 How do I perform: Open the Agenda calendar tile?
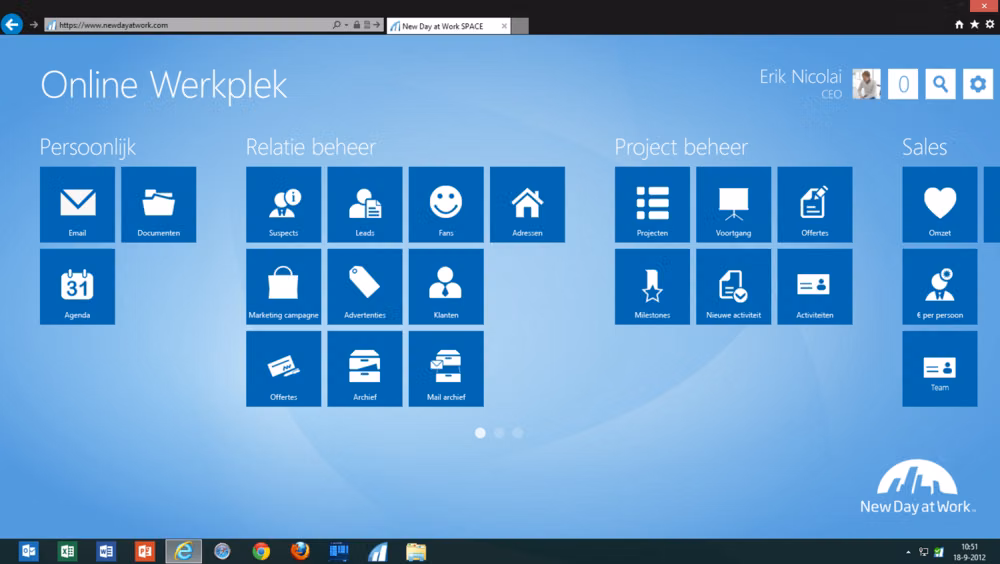(x=77, y=286)
